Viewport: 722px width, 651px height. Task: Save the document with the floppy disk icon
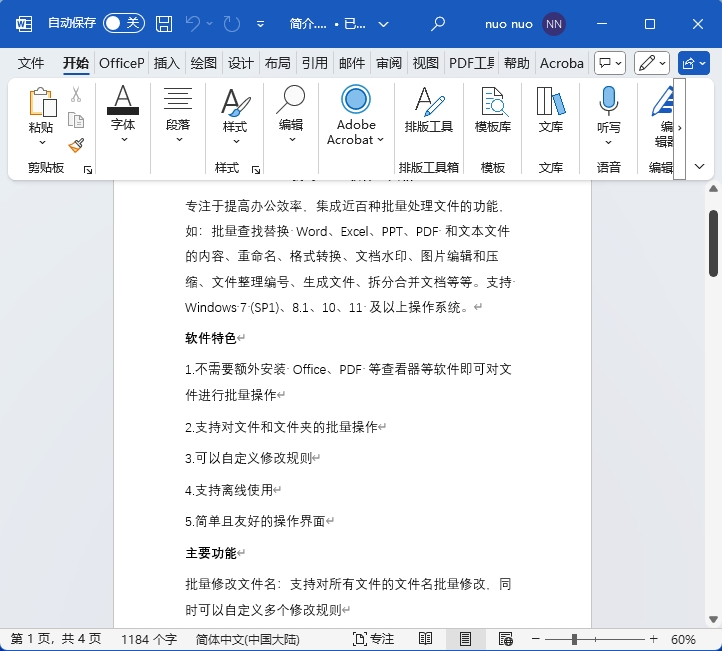(164, 23)
